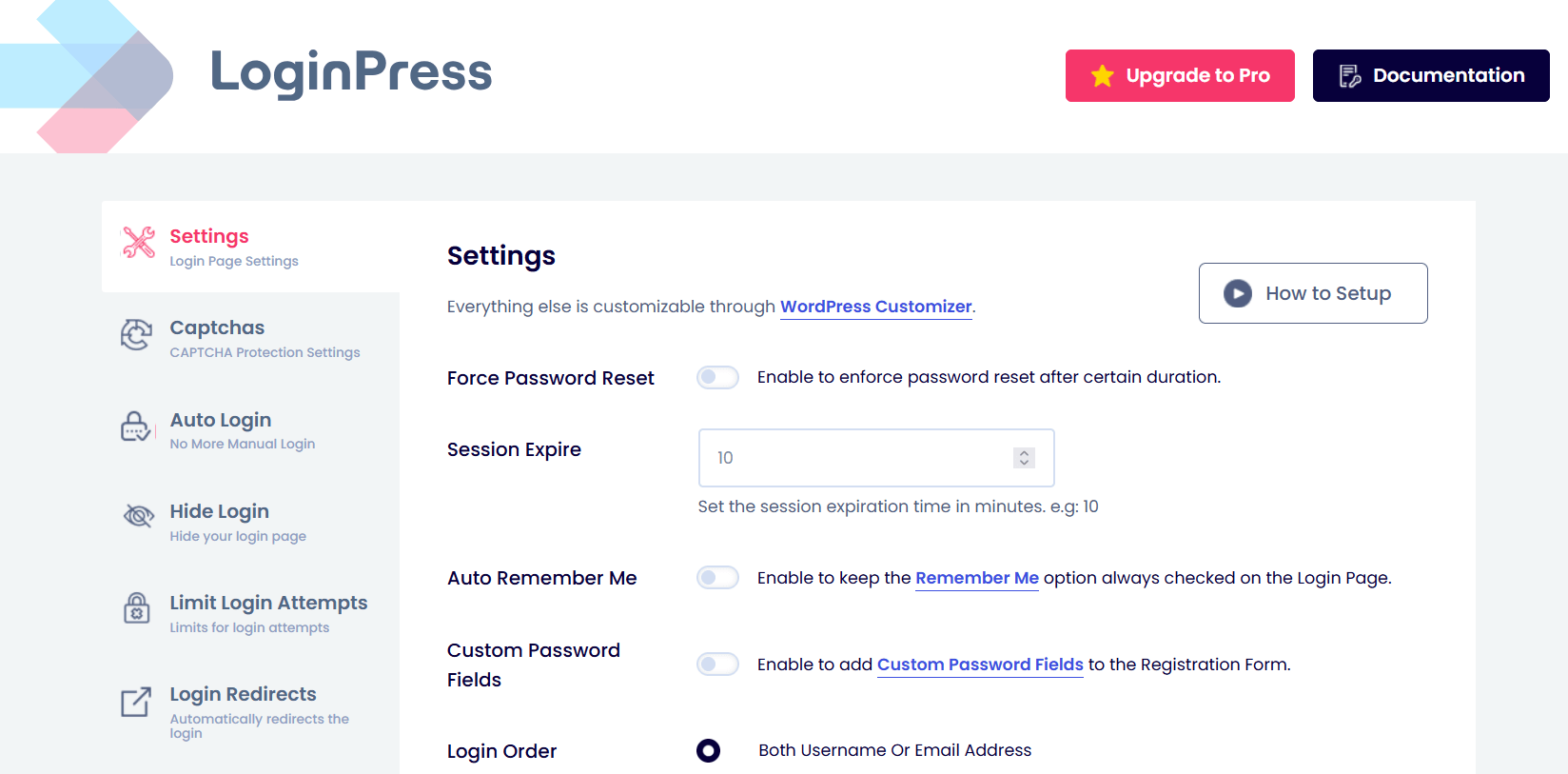Click the Limit Login Attempts lock icon

[137, 609]
